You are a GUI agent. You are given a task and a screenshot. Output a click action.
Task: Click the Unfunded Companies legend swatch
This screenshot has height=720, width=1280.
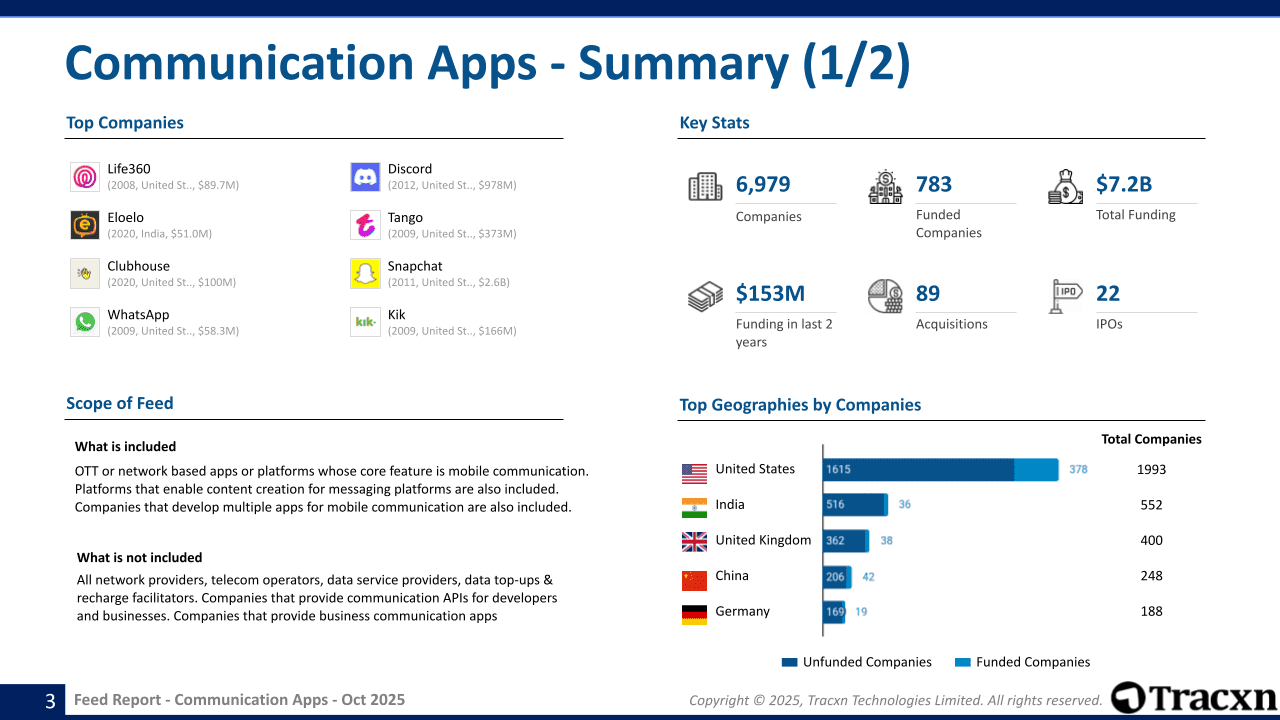pos(789,662)
